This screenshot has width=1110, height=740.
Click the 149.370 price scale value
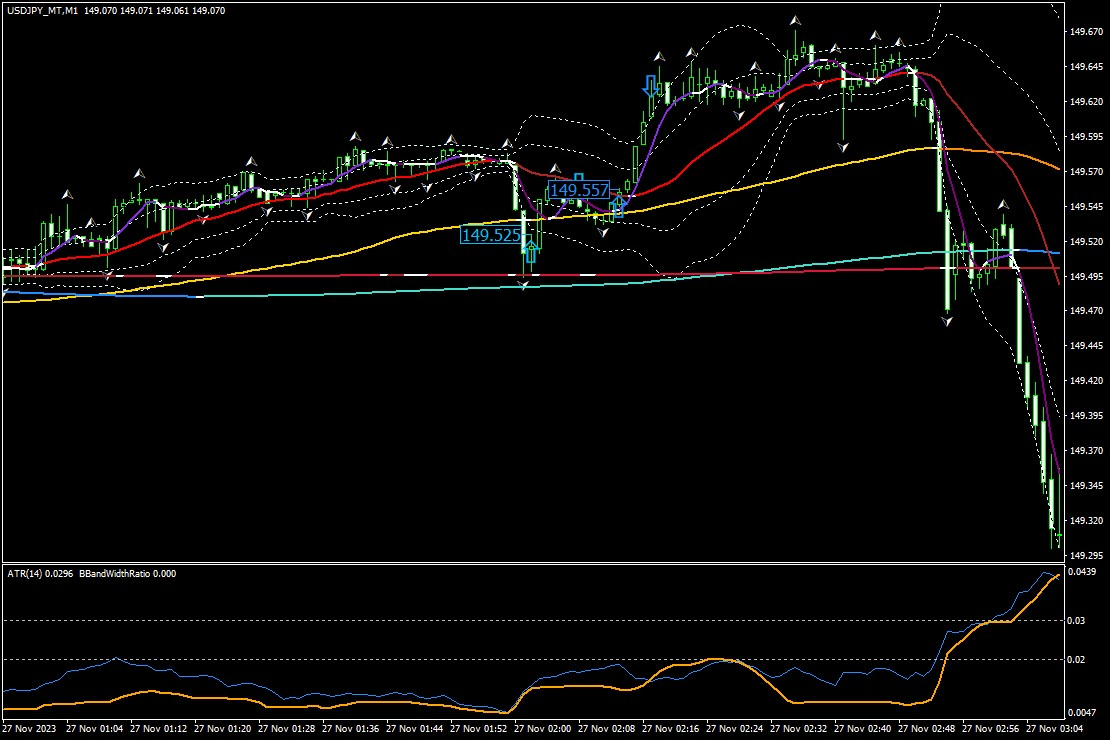1086,450
